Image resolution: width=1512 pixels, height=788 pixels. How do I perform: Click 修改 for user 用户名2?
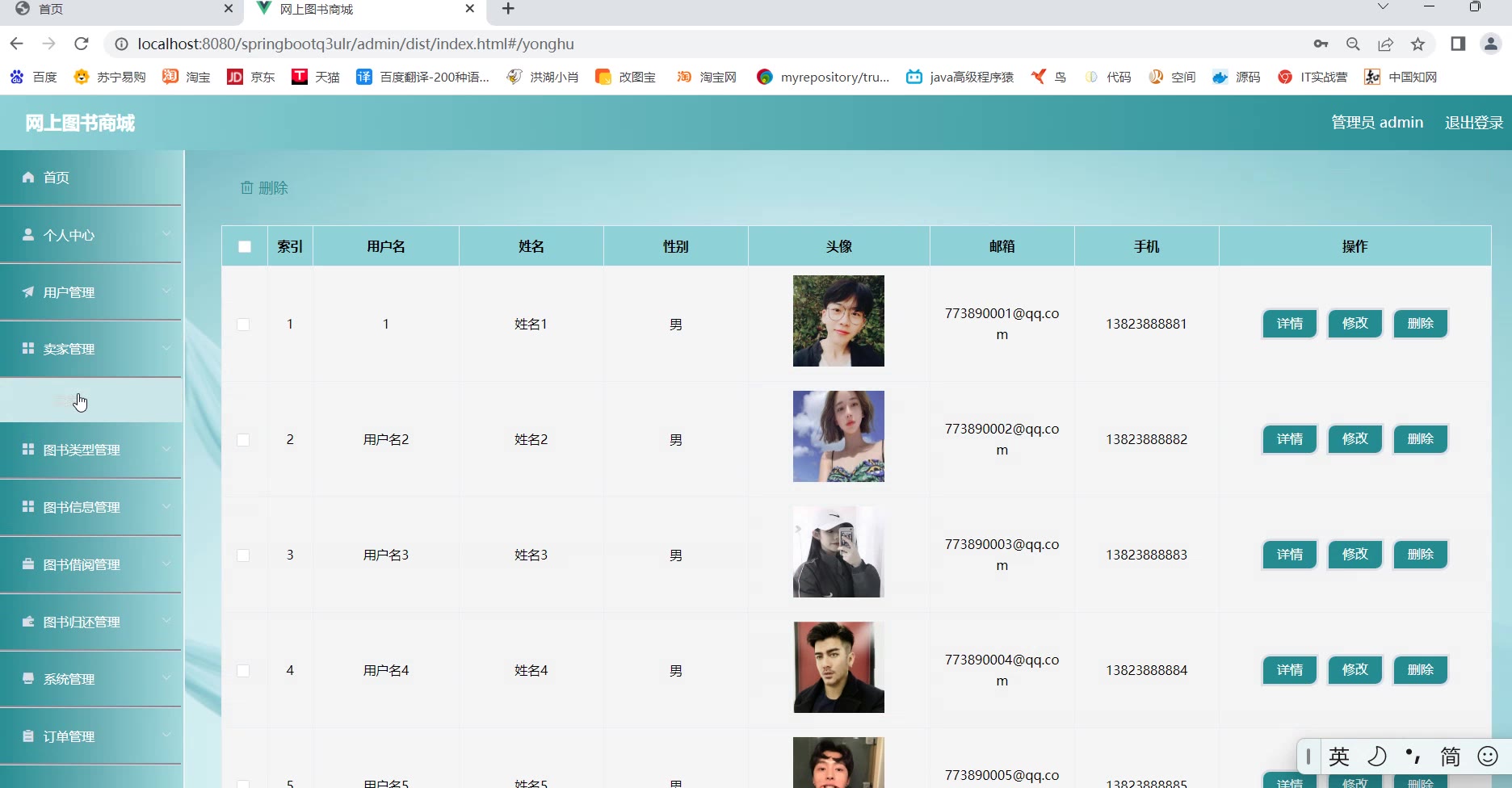pyautogui.click(x=1355, y=439)
